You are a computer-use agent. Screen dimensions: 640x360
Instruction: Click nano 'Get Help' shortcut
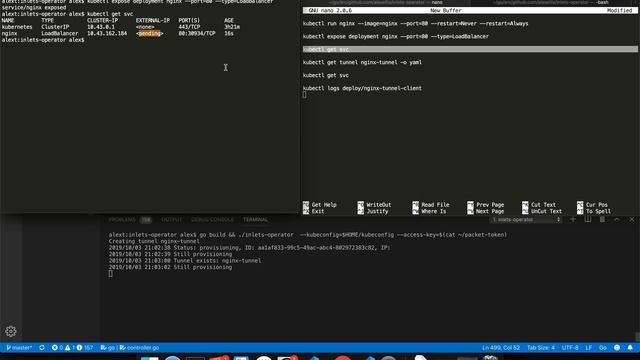(x=320, y=205)
